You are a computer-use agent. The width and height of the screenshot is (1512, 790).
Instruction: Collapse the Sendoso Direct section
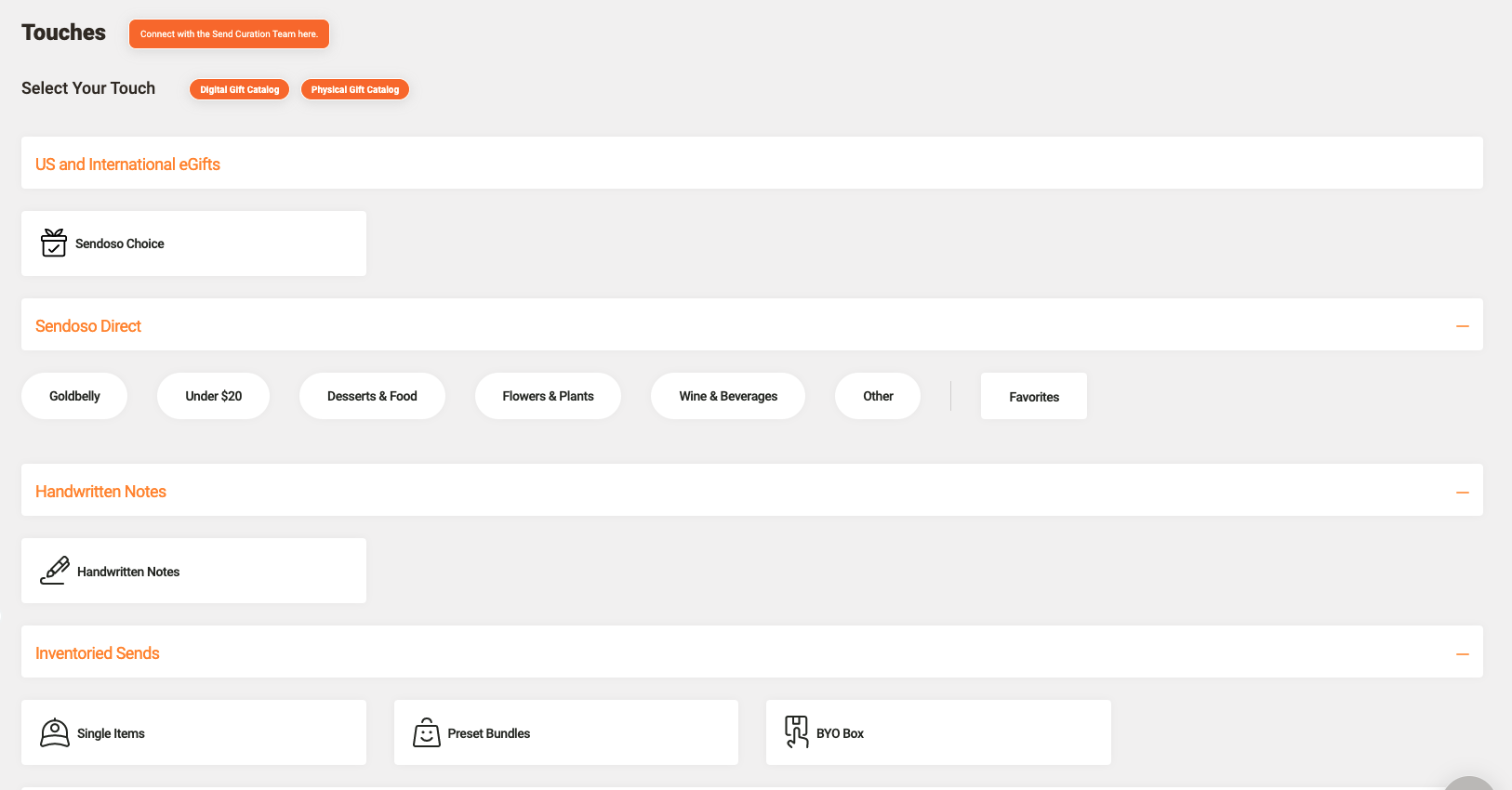pos(1462,326)
